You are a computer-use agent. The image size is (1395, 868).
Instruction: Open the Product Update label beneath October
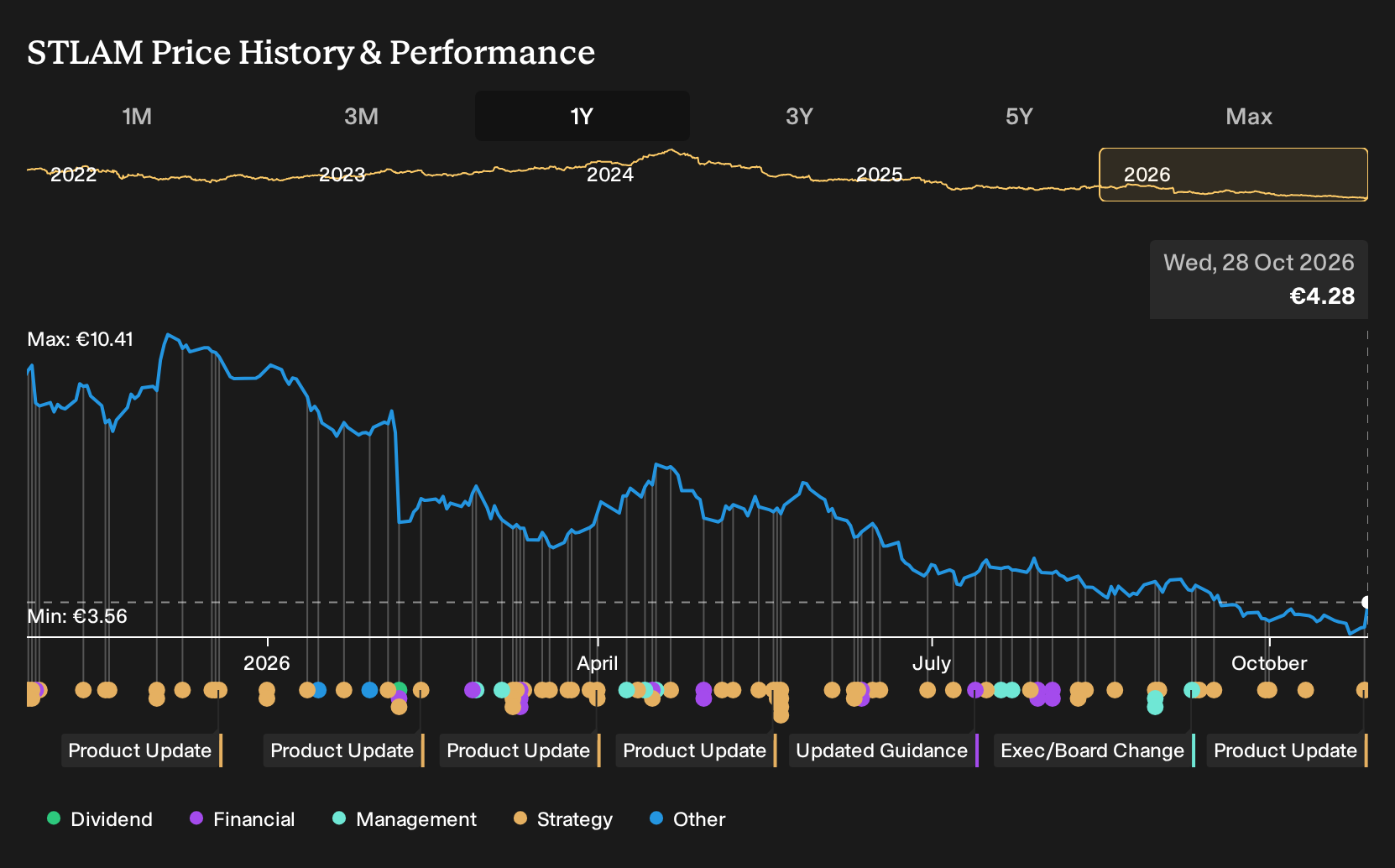pyautogui.click(x=1288, y=750)
